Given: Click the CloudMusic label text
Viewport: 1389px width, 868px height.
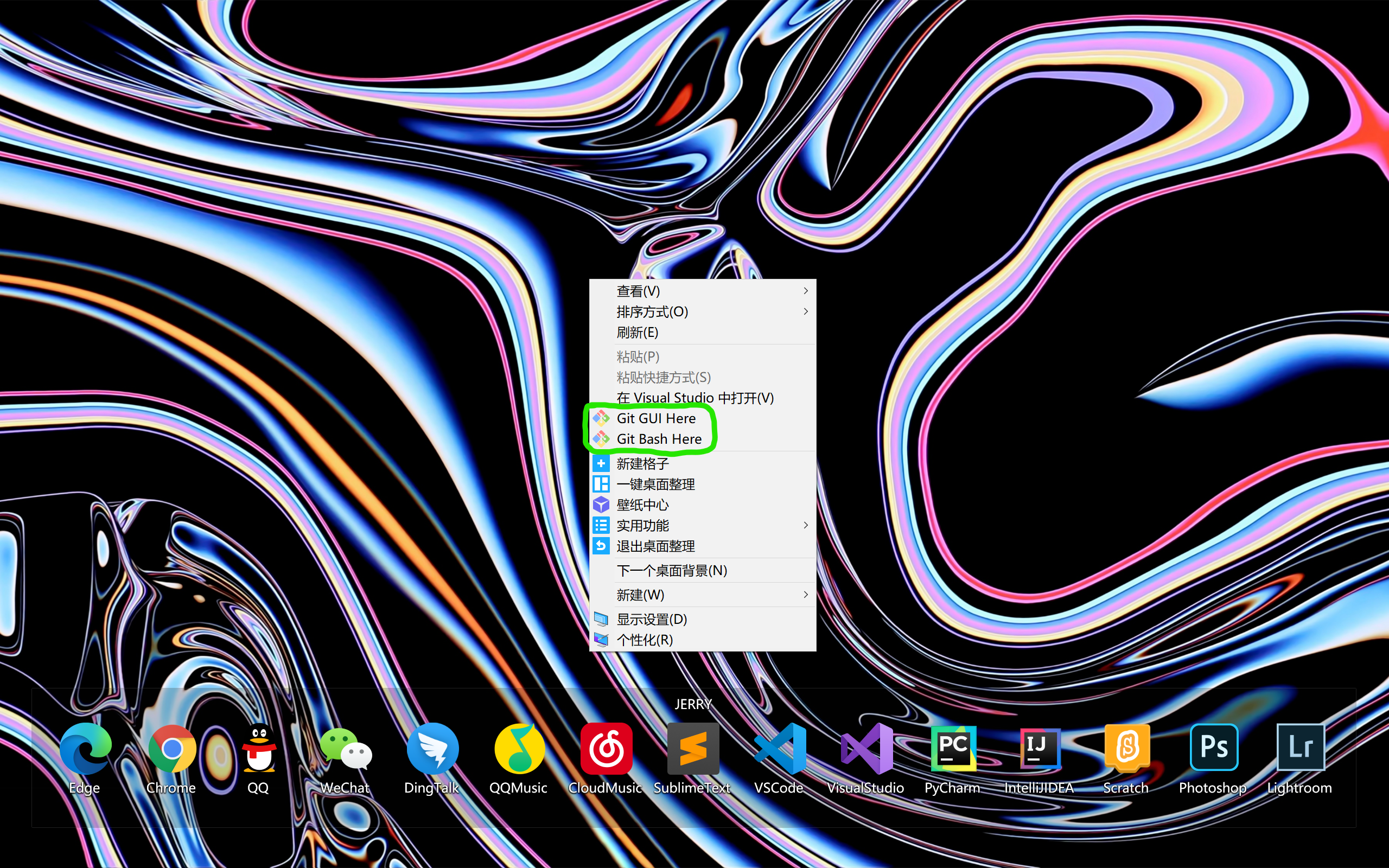Looking at the screenshot, I should pyautogui.click(x=605, y=788).
